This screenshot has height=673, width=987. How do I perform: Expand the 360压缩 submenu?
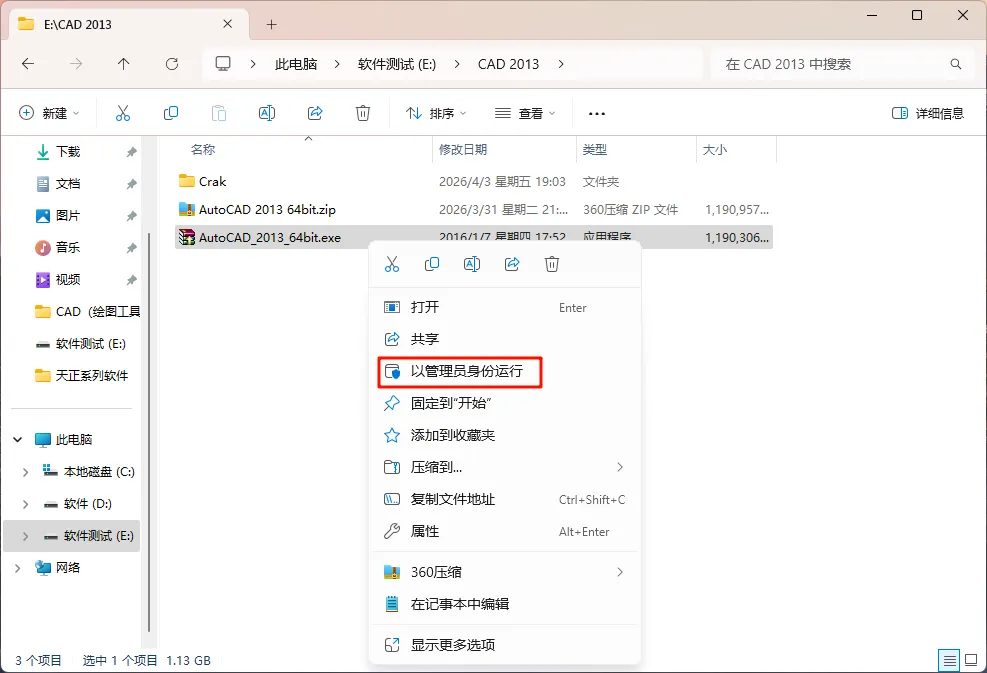(620, 572)
